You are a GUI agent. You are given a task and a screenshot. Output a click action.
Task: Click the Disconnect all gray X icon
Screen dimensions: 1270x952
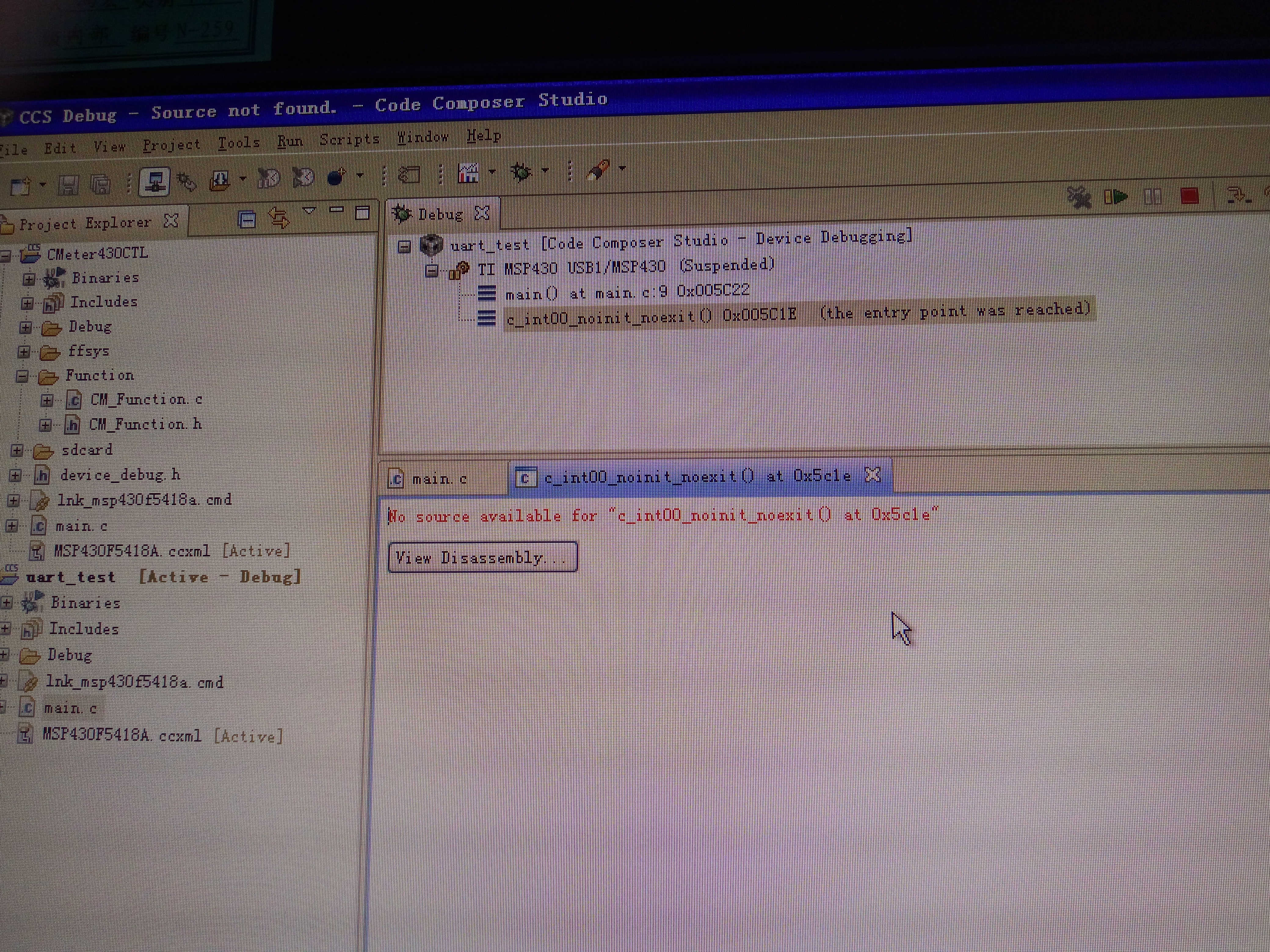[1079, 198]
